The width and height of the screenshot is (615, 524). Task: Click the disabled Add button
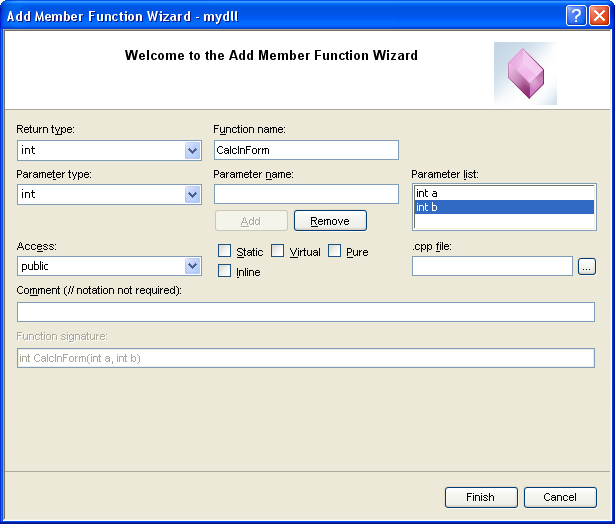[x=251, y=221]
